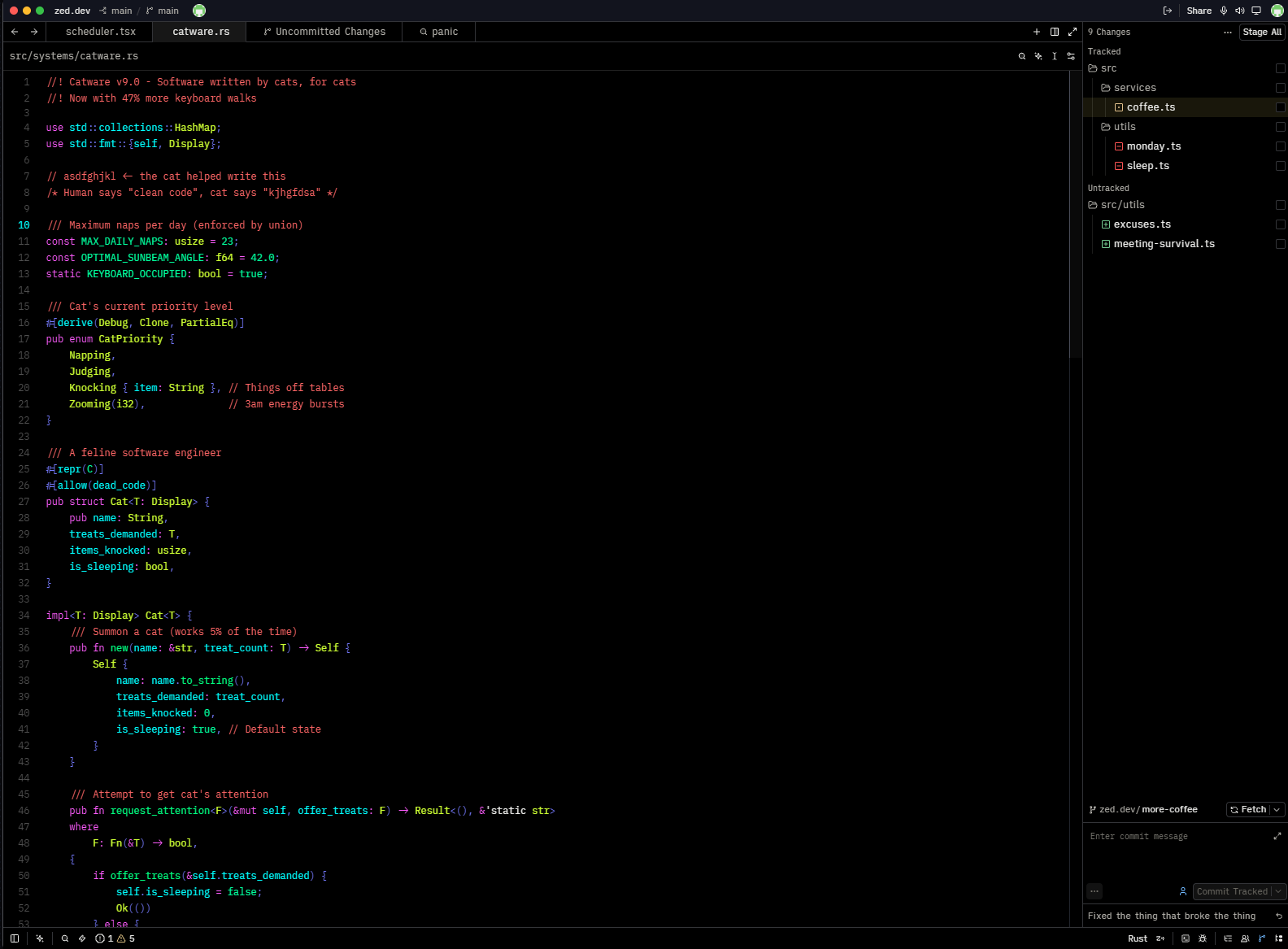The image size is (1288, 949).
Task: Mute microphone in title bar
Action: (1224, 11)
